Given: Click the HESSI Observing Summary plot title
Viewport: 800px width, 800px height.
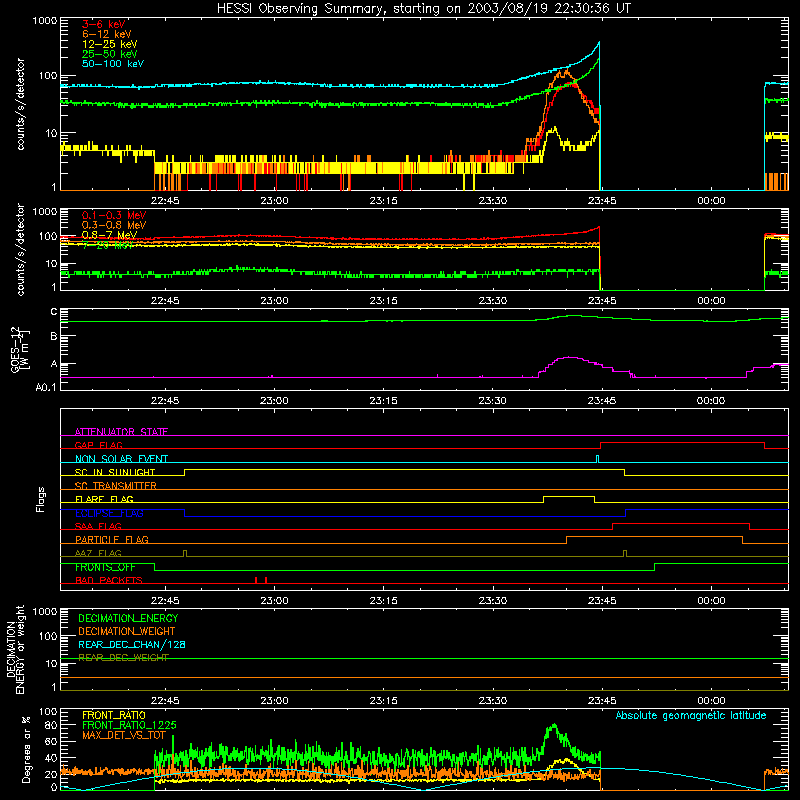Looking at the screenshot, I should tap(424, 9).
